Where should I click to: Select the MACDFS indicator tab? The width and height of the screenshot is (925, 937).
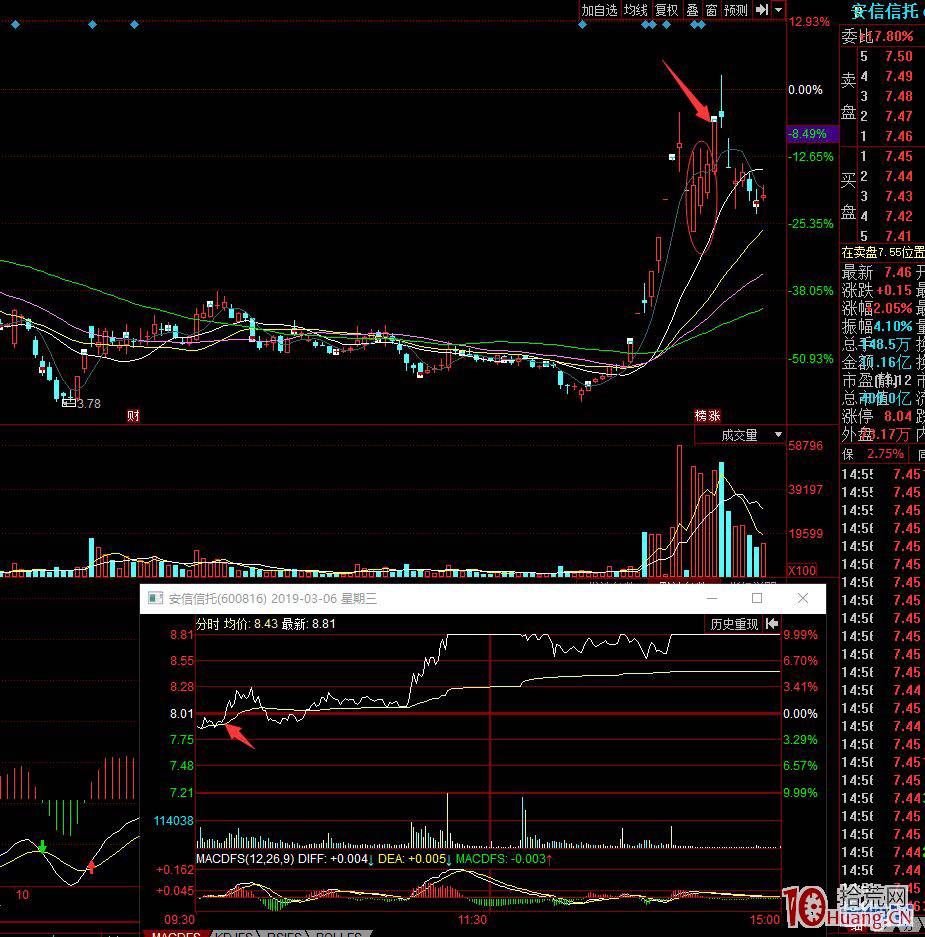click(176, 933)
